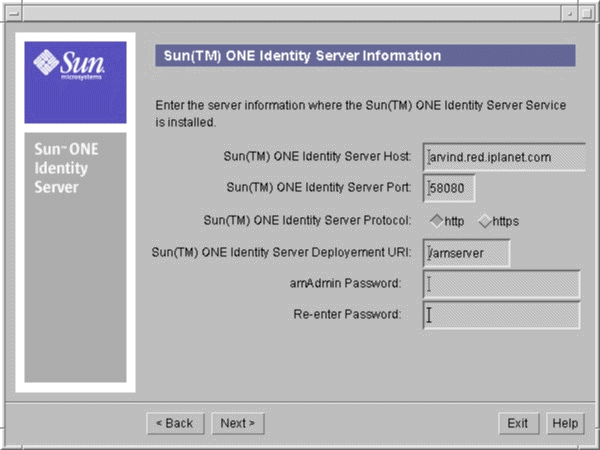Click the 'Enter the server information' instruction text
Screen dimensions: 600x450
coord(360,114)
